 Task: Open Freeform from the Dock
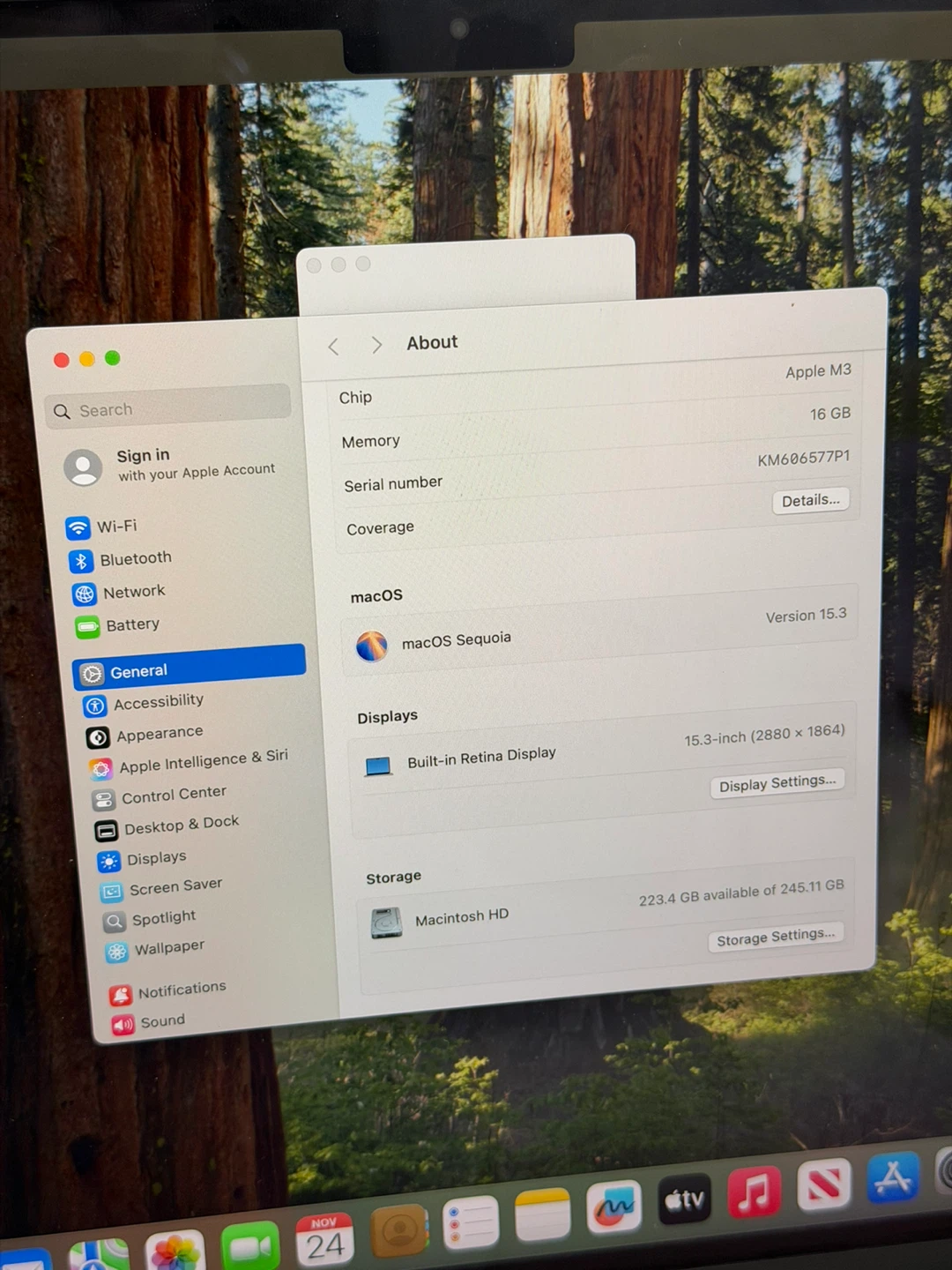(x=614, y=1207)
